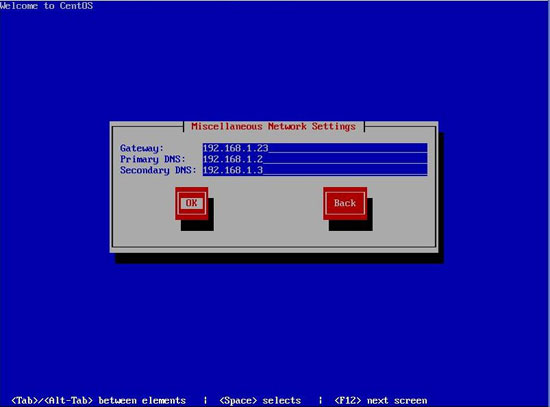
Task: Click the Primary DNS: label
Action: [153, 159]
